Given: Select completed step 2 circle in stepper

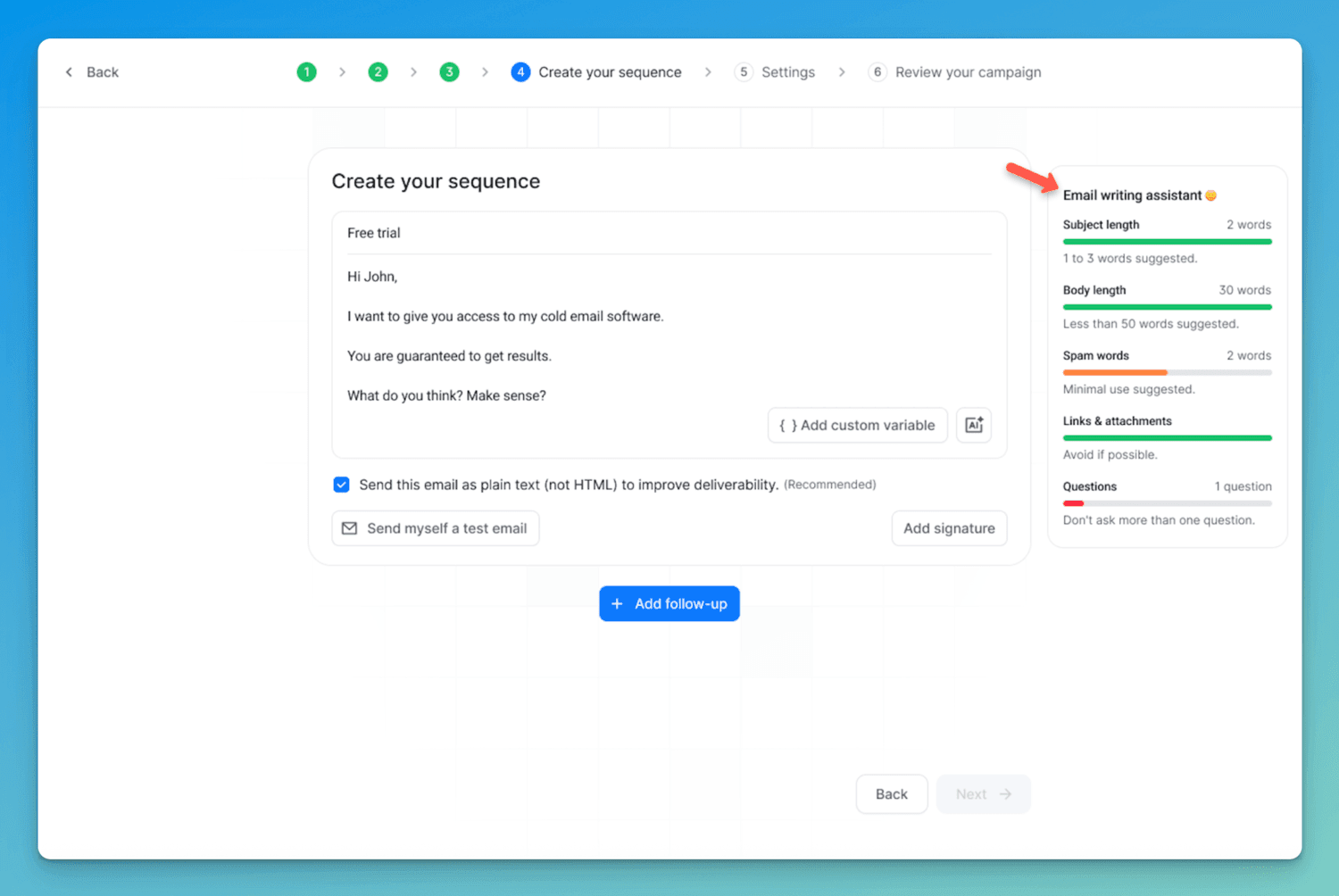Looking at the screenshot, I should (x=378, y=71).
